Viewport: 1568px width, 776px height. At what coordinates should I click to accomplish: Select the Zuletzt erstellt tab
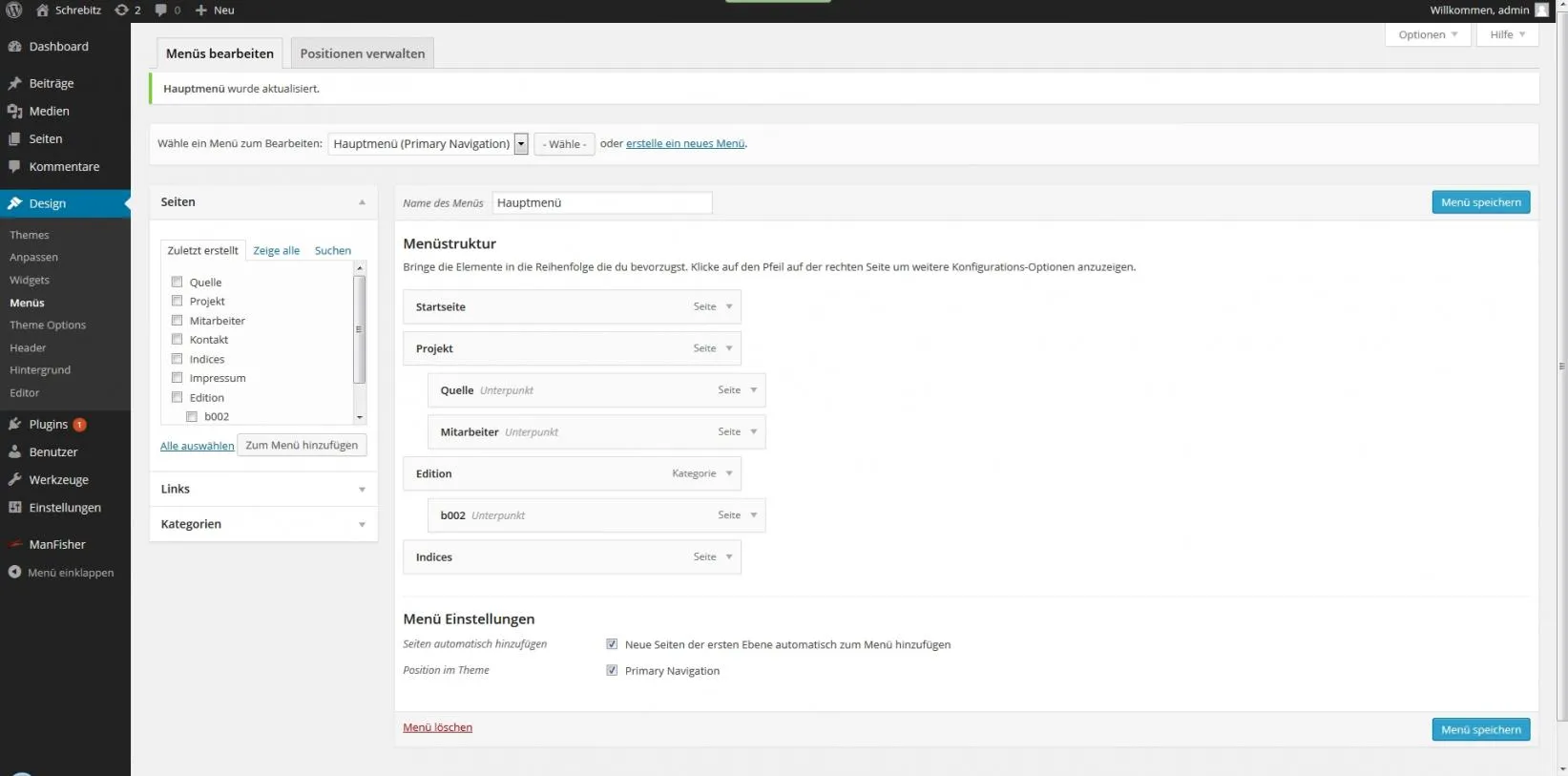[202, 250]
